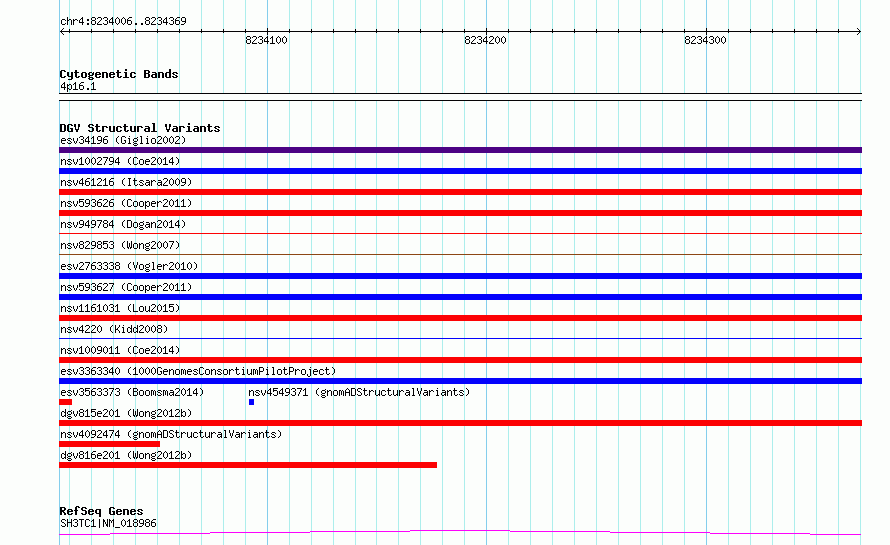
Task: Click the esv34196 (Giglio2002) variant label
Action: 123,140
